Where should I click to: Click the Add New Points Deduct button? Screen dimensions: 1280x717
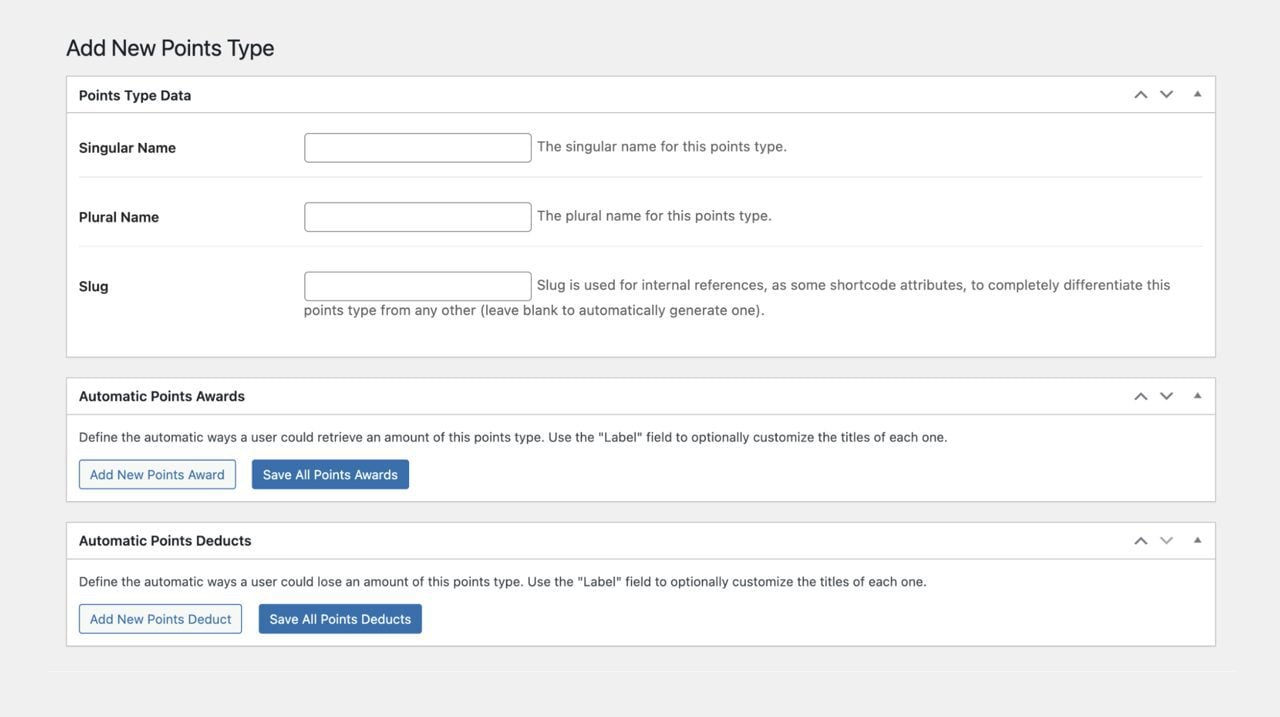click(x=160, y=617)
